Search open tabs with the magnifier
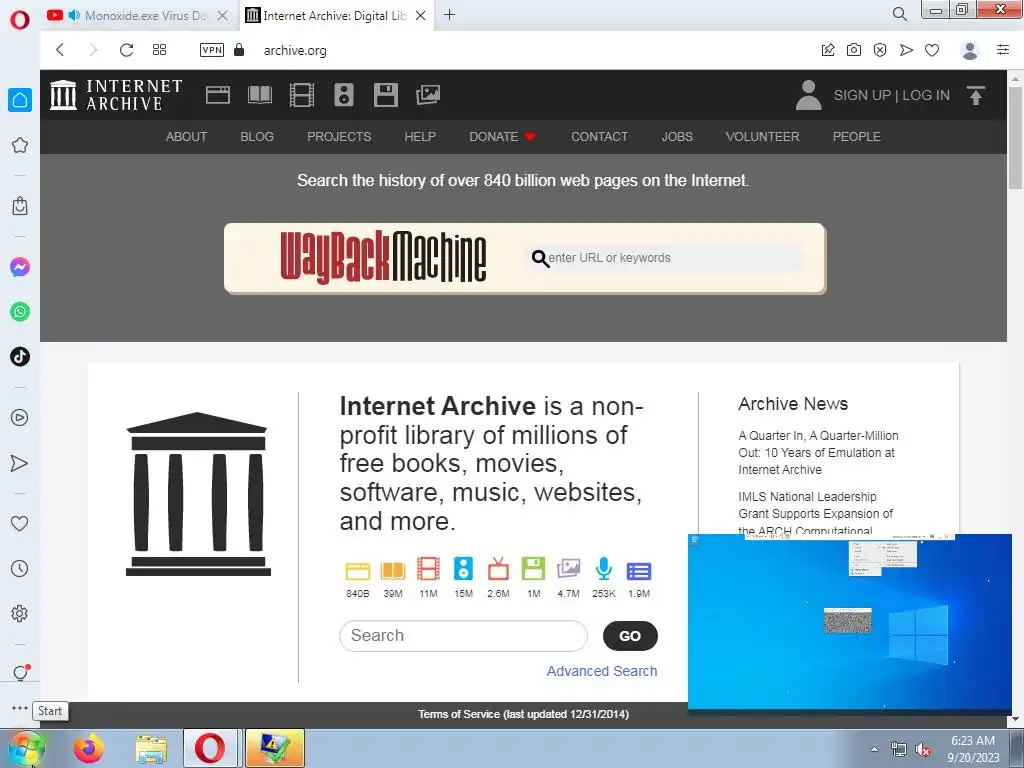This screenshot has height=768, width=1024. click(899, 14)
